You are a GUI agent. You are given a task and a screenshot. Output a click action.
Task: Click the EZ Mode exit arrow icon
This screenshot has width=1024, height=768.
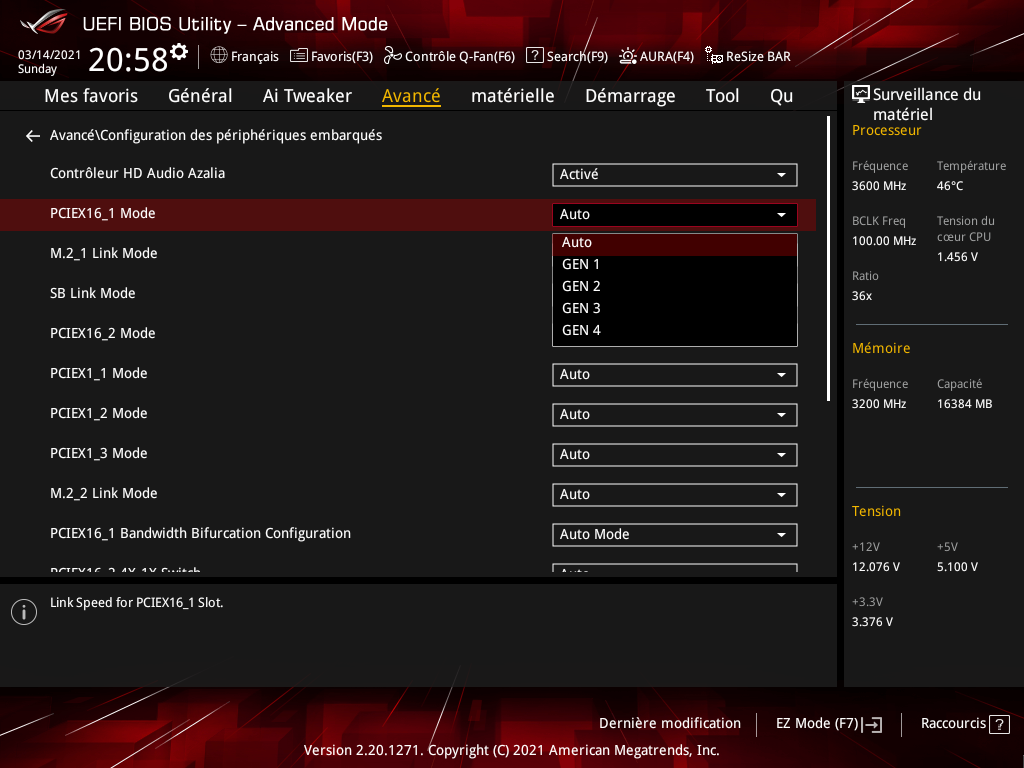[872, 724]
